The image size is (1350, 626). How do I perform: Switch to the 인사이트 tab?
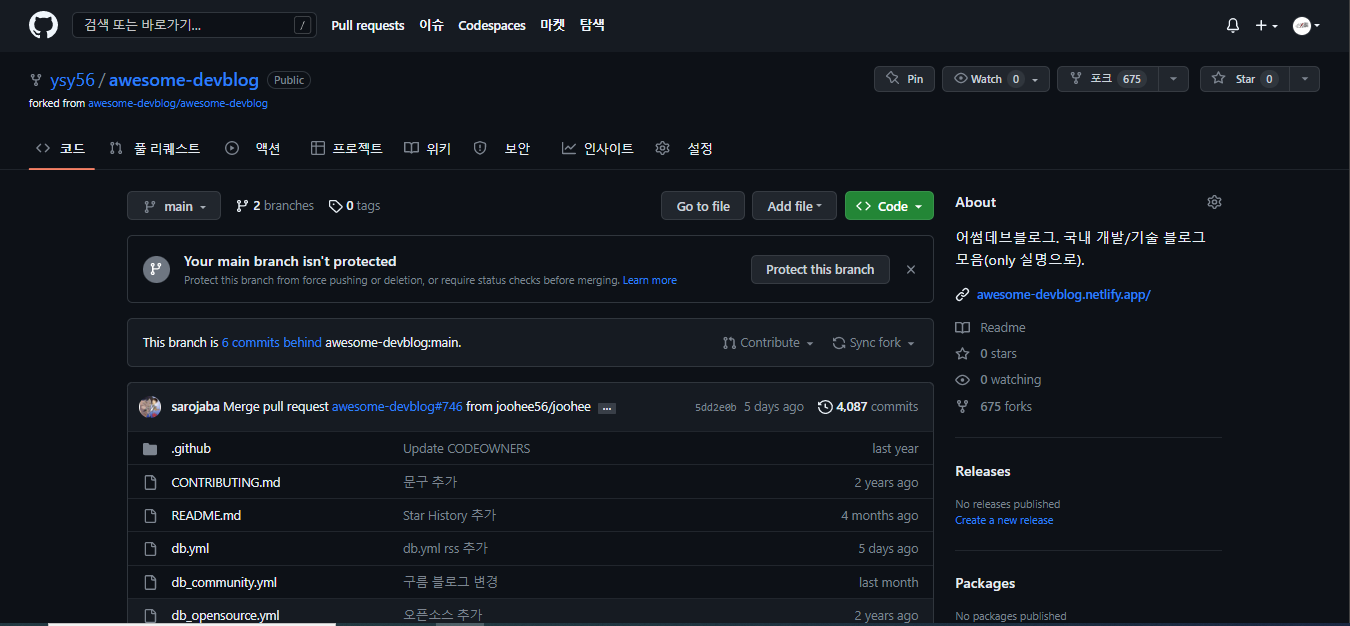click(598, 148)
